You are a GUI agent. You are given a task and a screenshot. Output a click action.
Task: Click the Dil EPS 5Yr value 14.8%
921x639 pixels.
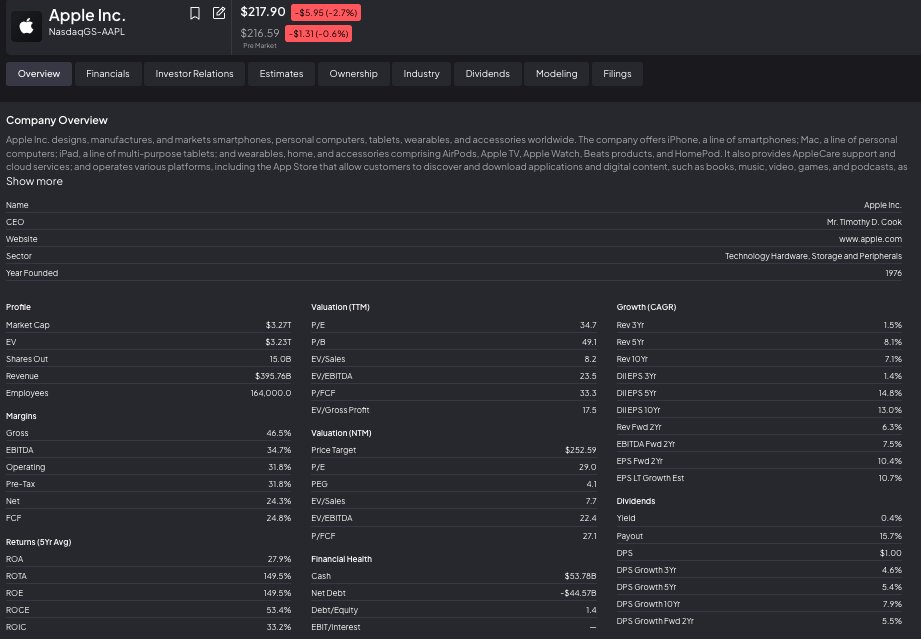coord(890,393)
